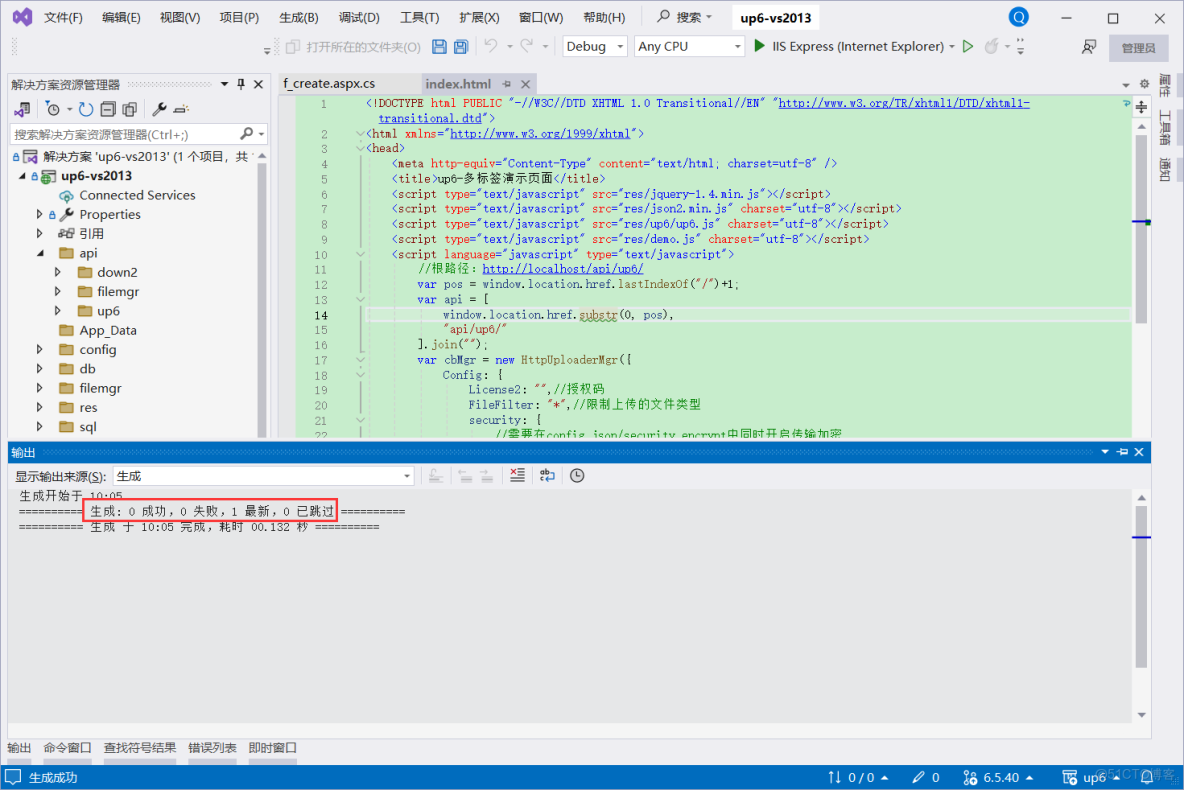Refresh the Solution Explorer
This screenshot has height=790, width=1184.
(85, 110)
